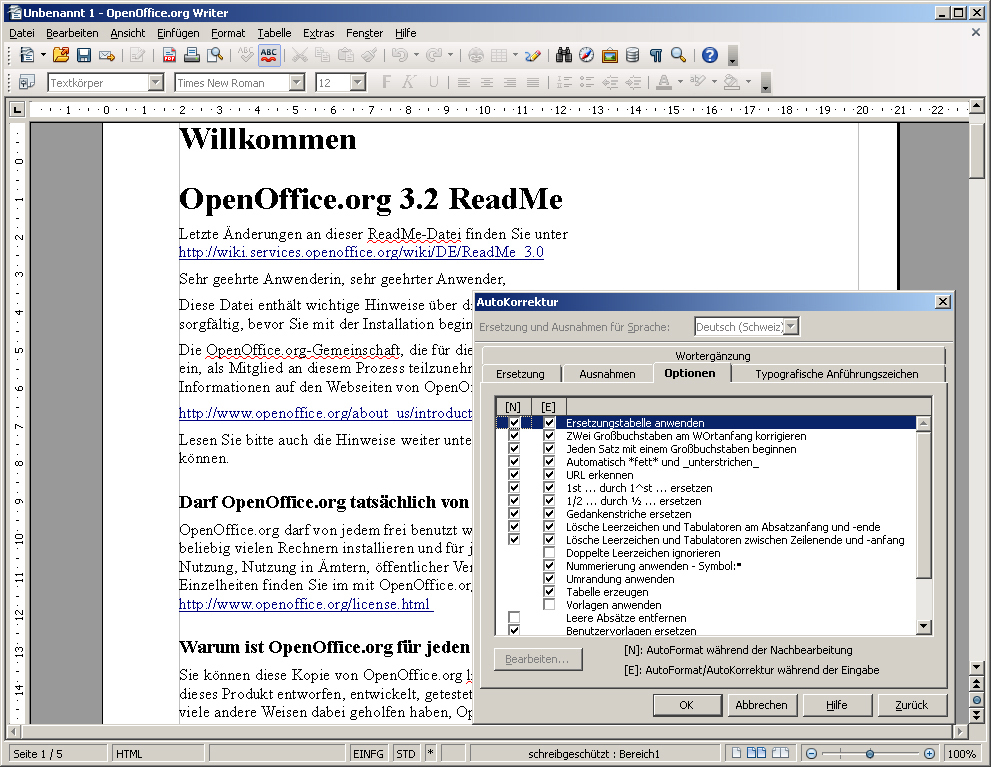Click the Document as E-mail icon
This screenshot has height=767, width=991.
(107, 56)
